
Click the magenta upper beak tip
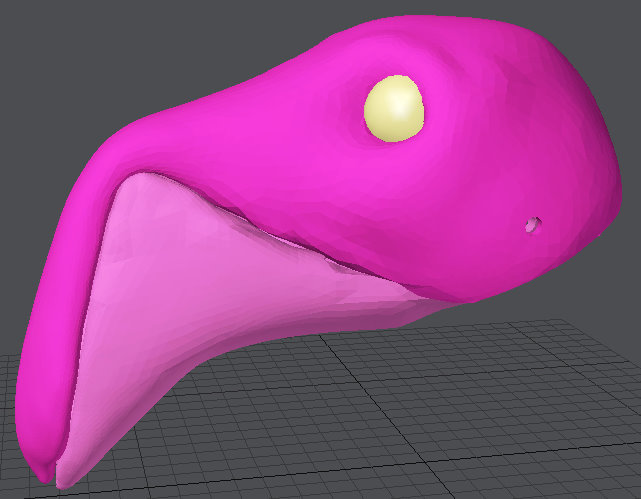44,470
